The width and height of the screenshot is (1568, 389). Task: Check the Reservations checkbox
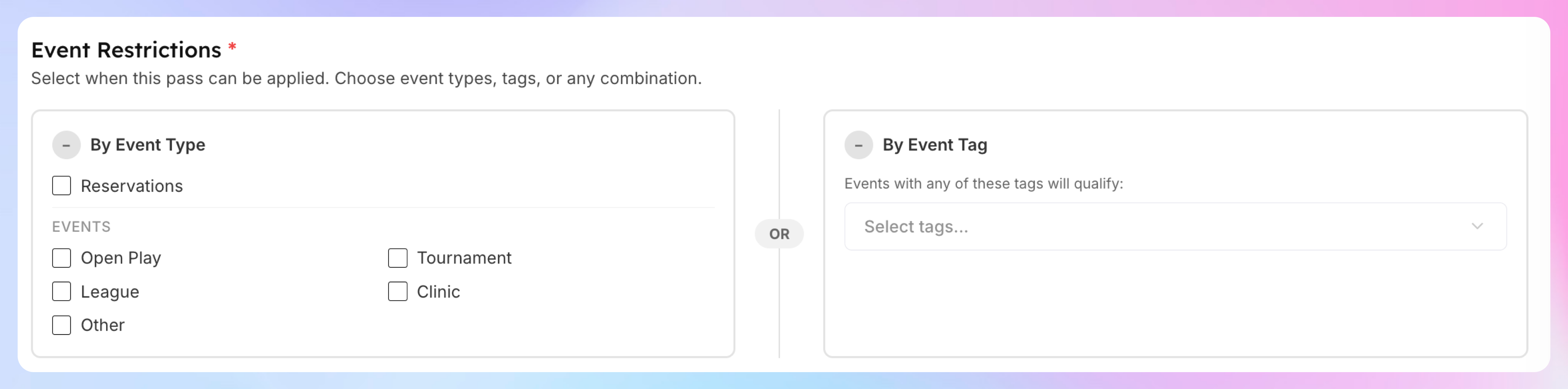point(61,186)
